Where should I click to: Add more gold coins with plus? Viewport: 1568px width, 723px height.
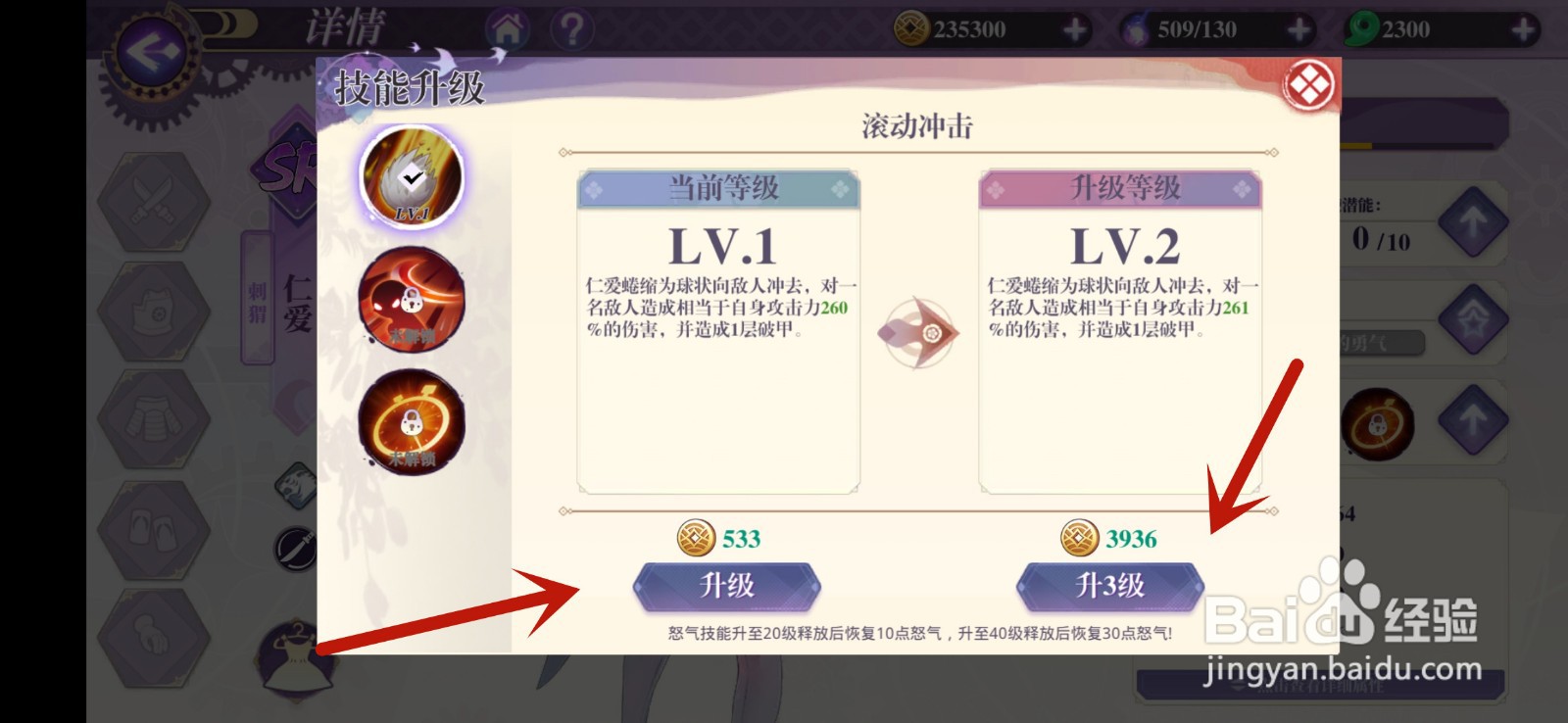coord(1075,29)
